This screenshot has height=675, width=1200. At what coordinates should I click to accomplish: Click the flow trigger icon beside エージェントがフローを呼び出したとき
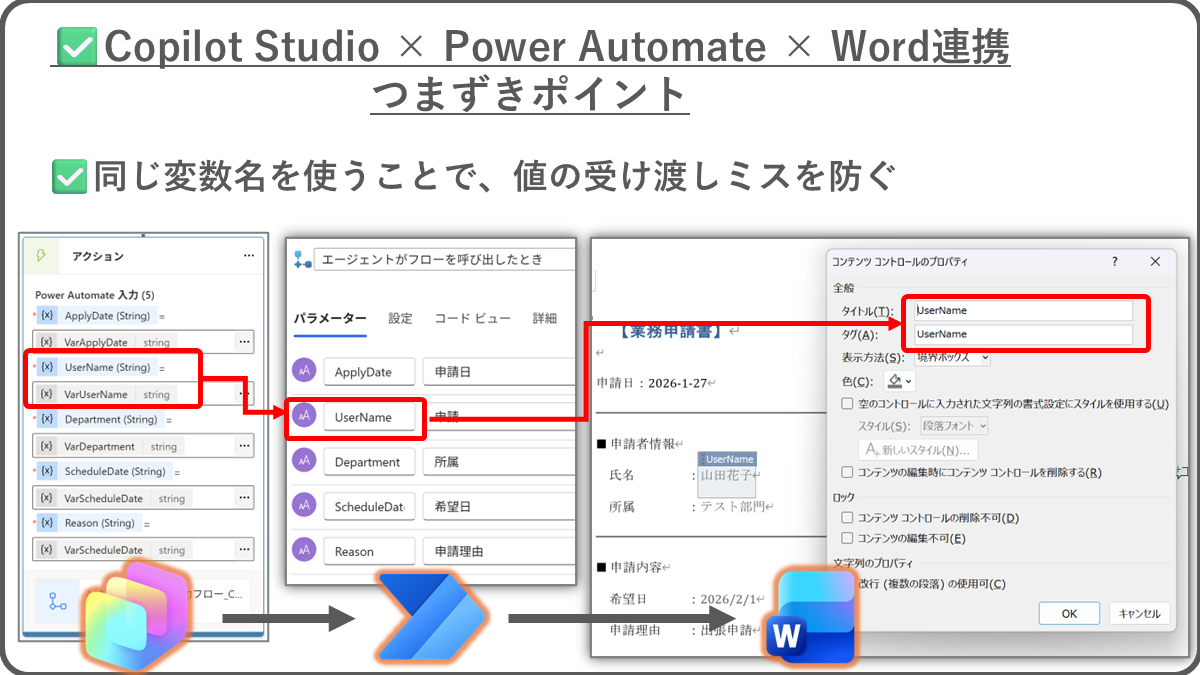tap(302, 260)
